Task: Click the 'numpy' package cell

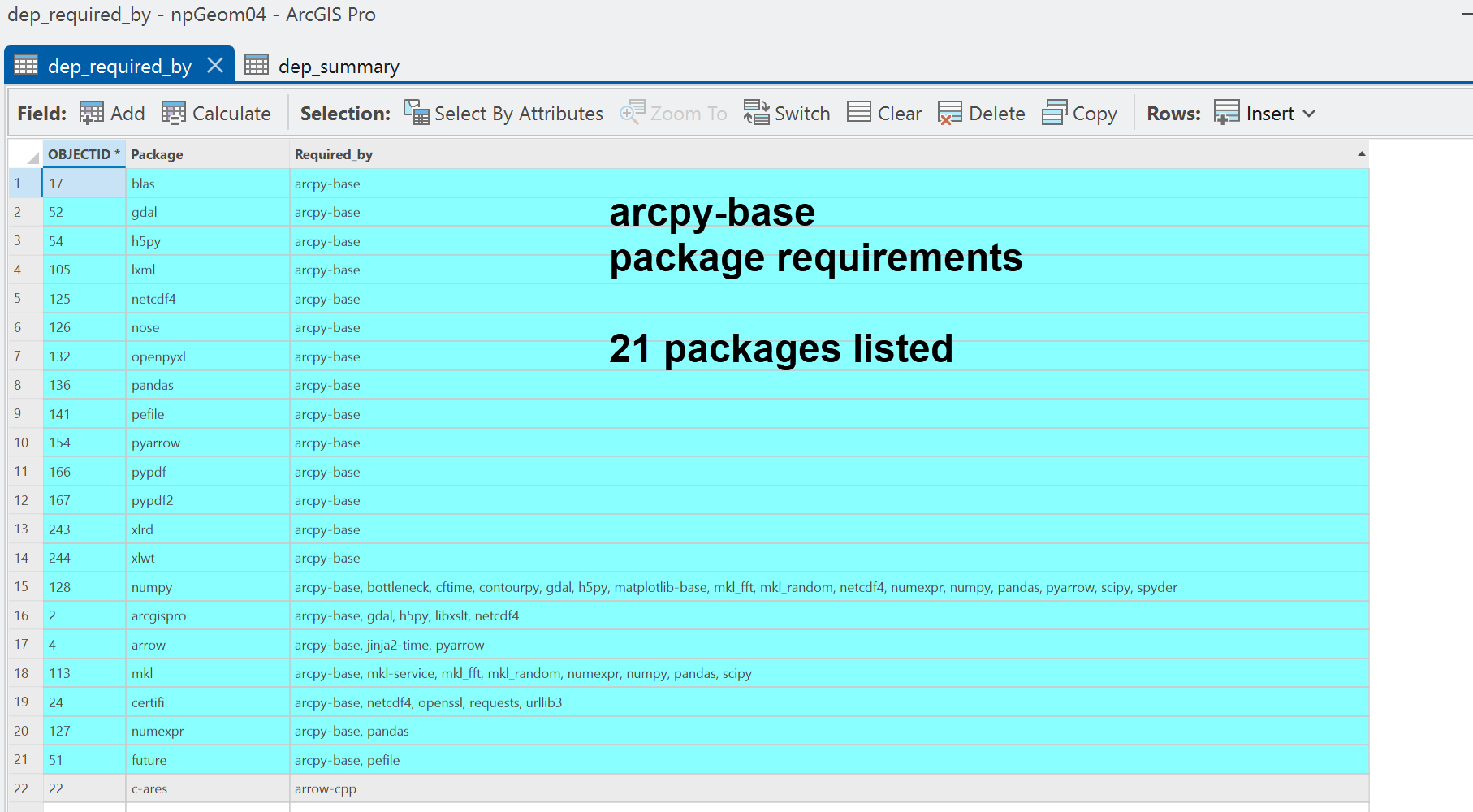Action: point(208,587)
